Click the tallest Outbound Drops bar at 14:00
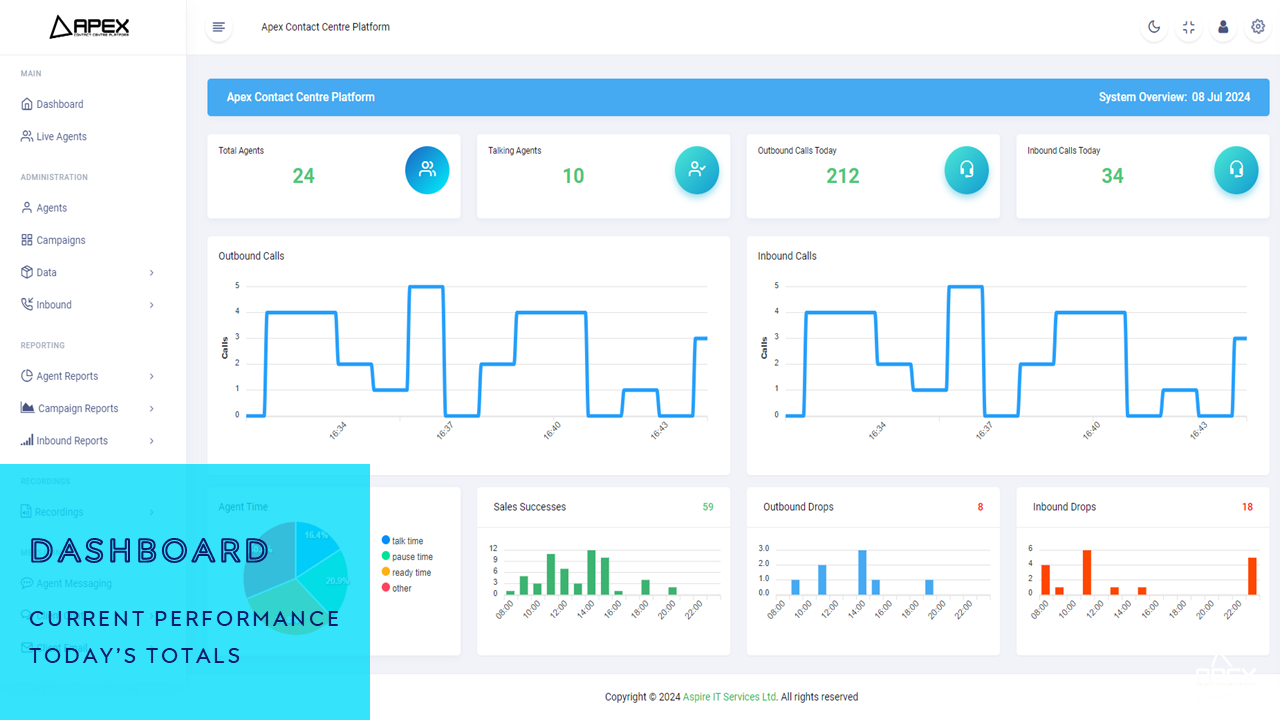This screenshot has width=1280, height=720. [x=862, y=573]
